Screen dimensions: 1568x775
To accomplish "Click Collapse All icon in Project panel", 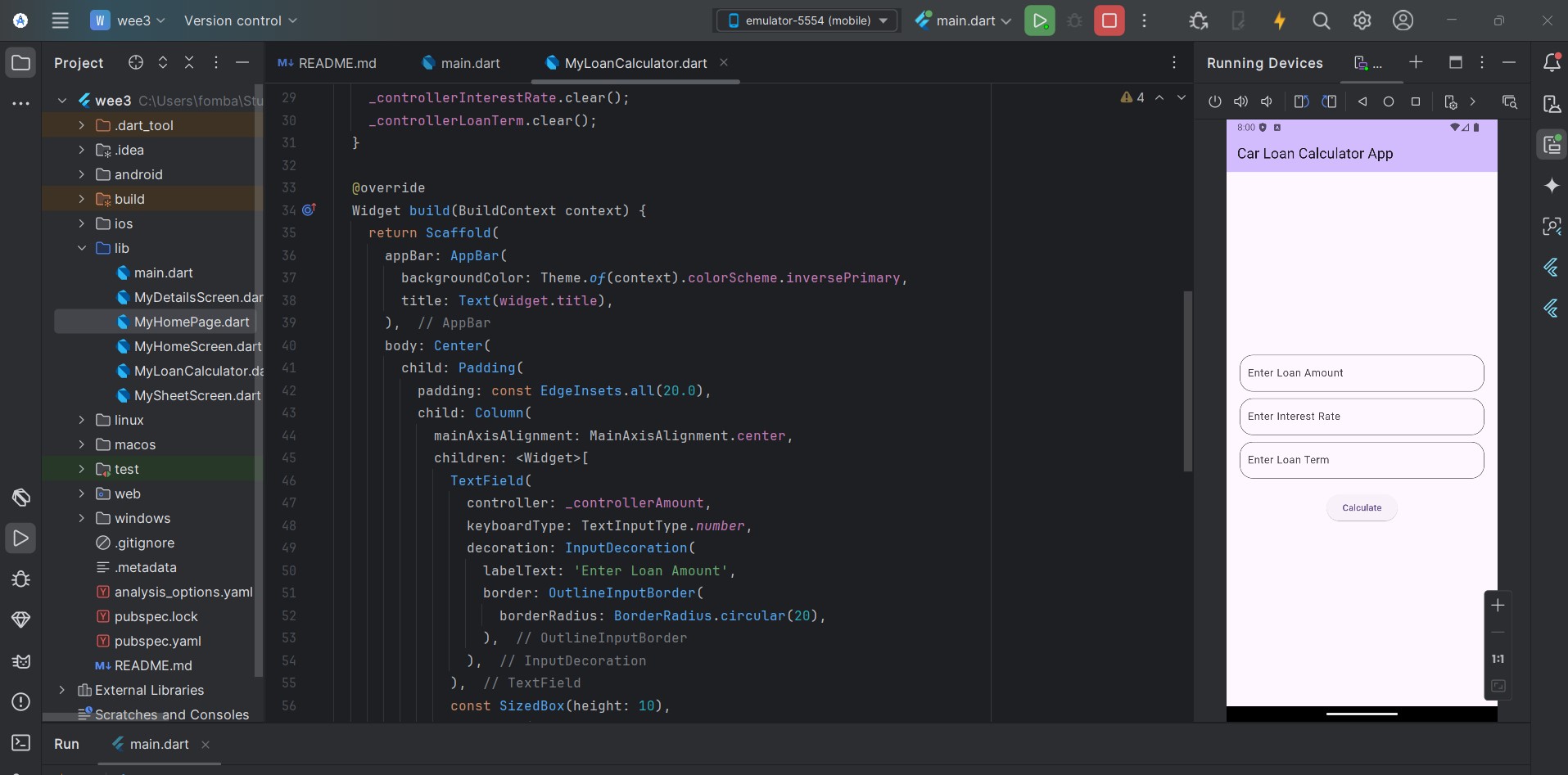I will [189, 62].
